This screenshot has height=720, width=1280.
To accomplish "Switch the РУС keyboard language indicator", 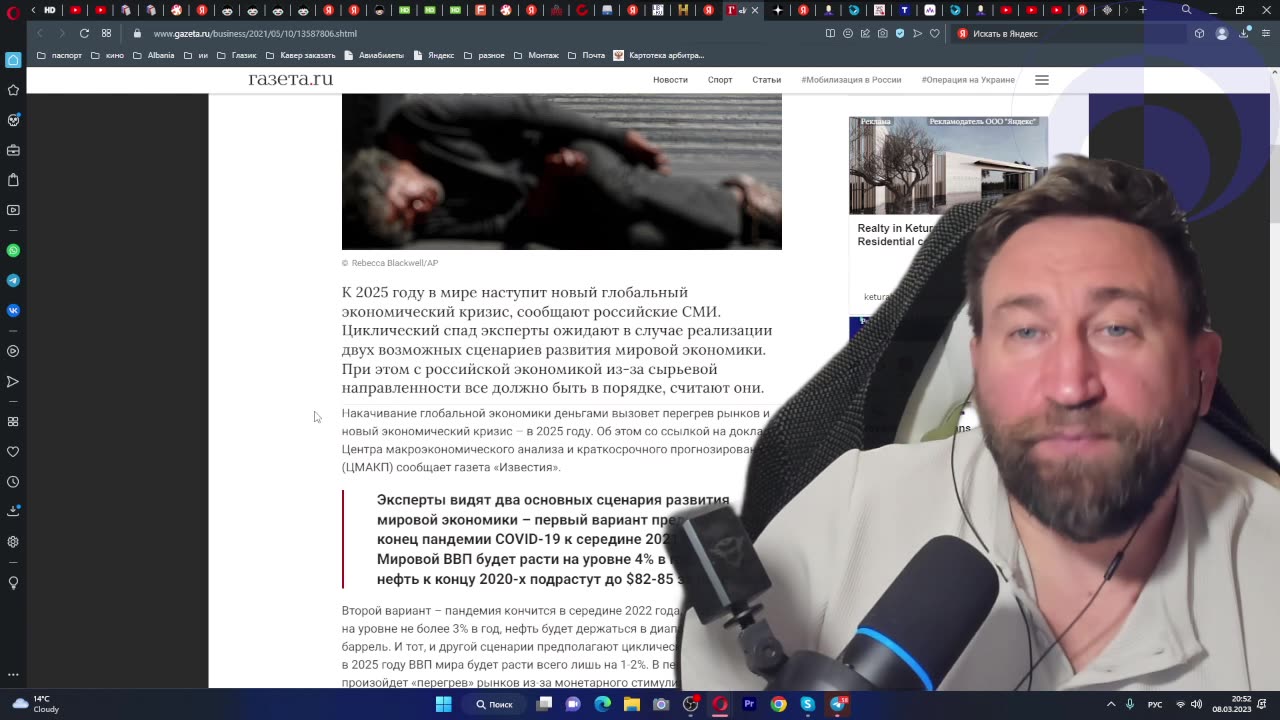I will point(1155,704).
